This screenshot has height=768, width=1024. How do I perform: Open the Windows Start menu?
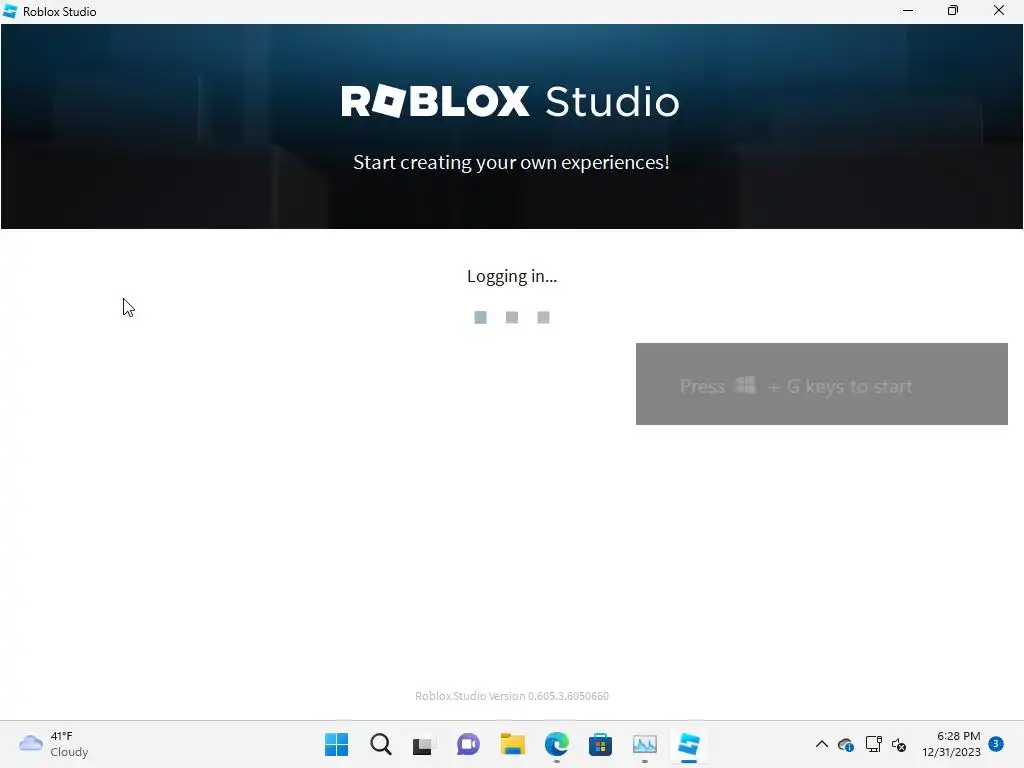[x=336, y=744]
